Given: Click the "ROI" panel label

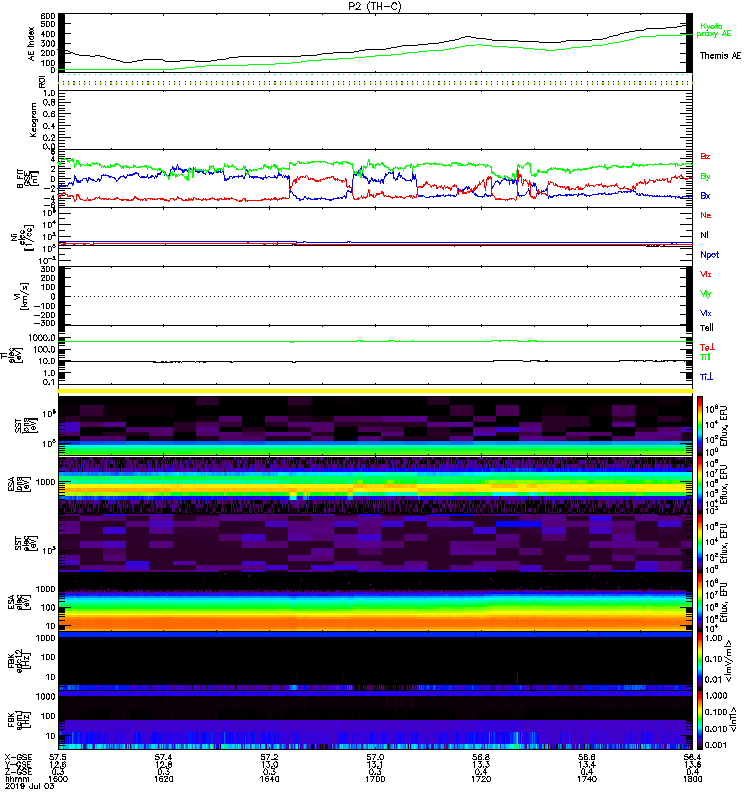Looking at the screenshot, I should click(x=42, y=81).
